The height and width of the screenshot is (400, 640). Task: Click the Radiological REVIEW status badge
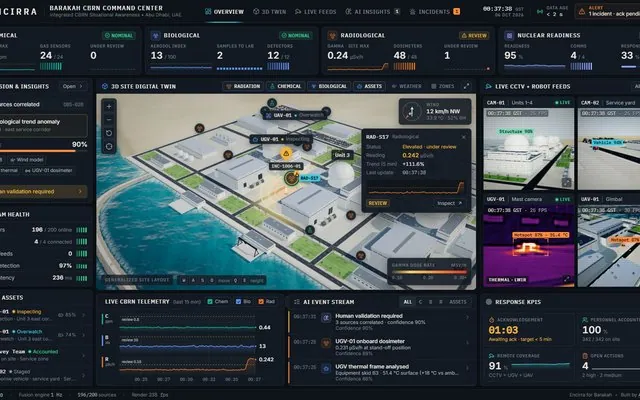474,36
